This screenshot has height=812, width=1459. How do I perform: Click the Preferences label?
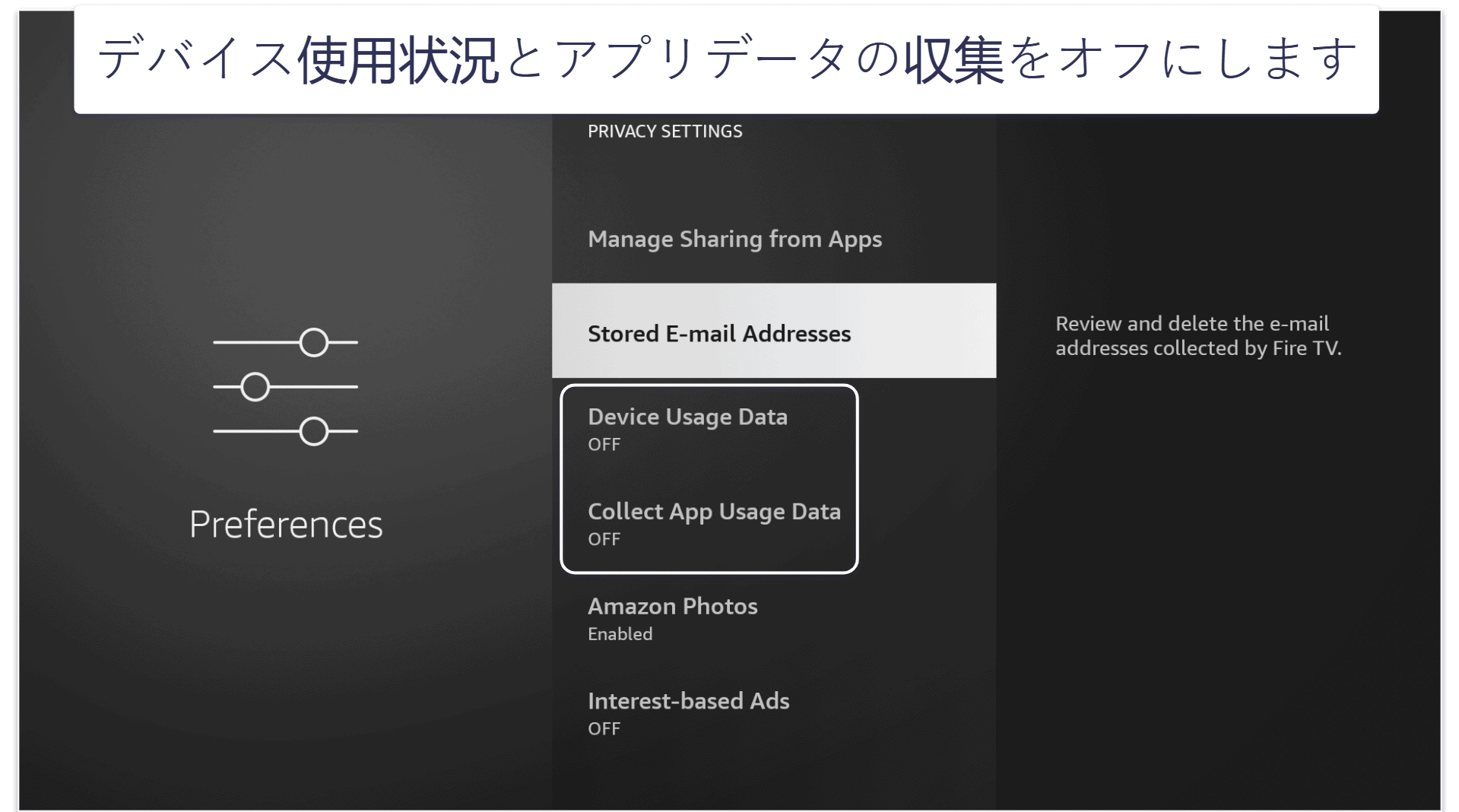(x=286, y=524)
